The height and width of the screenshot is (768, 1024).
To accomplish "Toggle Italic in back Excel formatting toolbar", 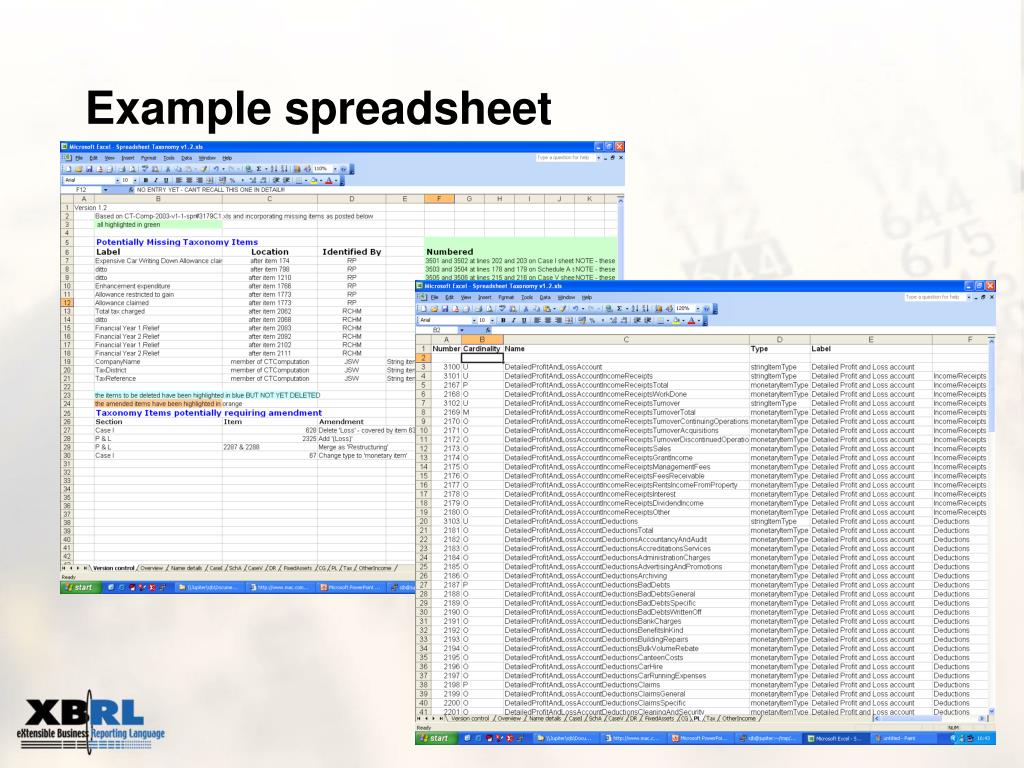I will point(155,180).
